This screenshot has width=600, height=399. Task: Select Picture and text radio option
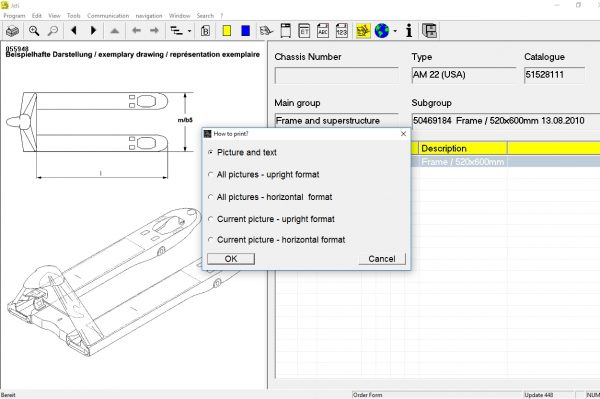(x=210, y=152)
